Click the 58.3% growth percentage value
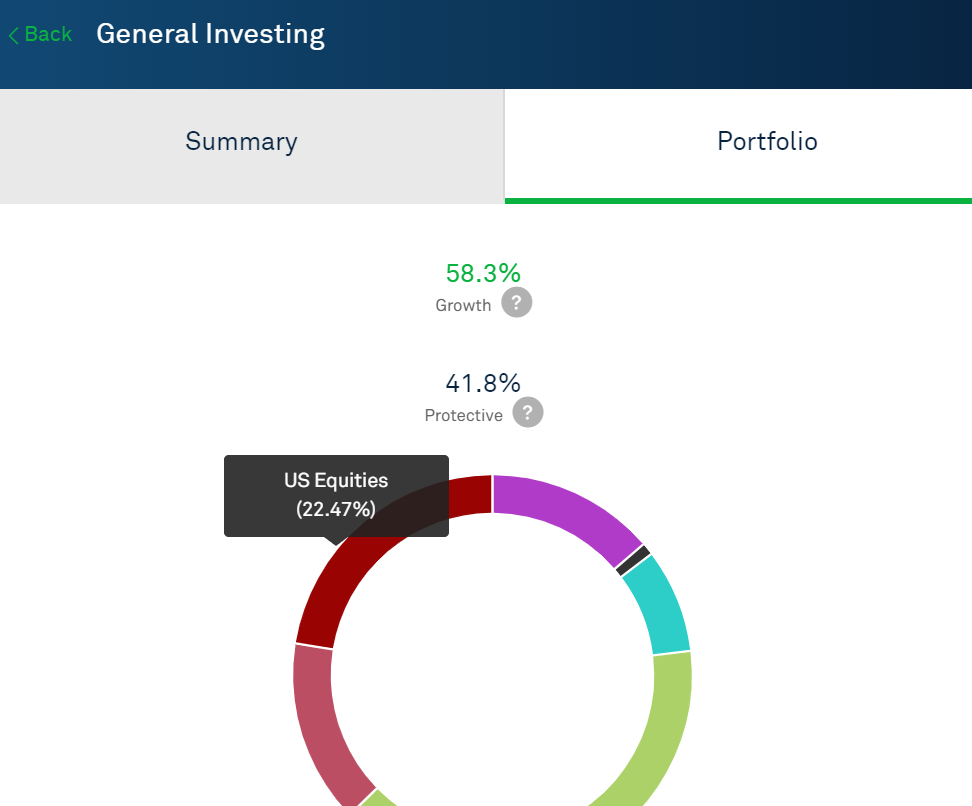 tap(483, 273)
